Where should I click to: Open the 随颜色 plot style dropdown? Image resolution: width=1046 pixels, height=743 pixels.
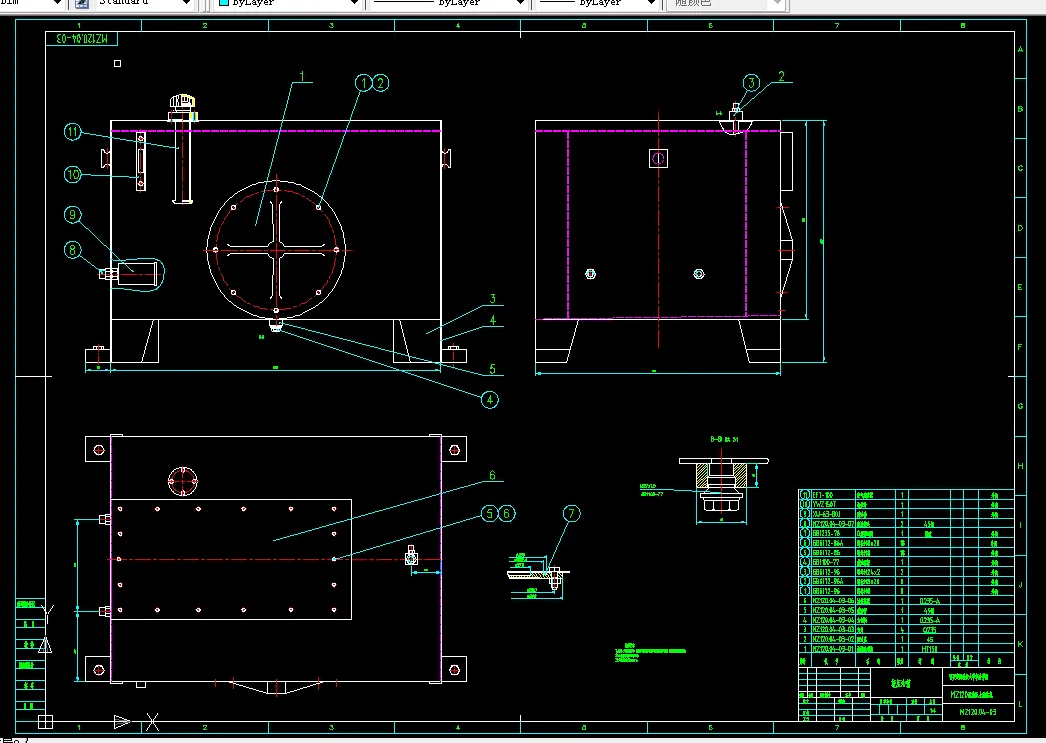776,3
